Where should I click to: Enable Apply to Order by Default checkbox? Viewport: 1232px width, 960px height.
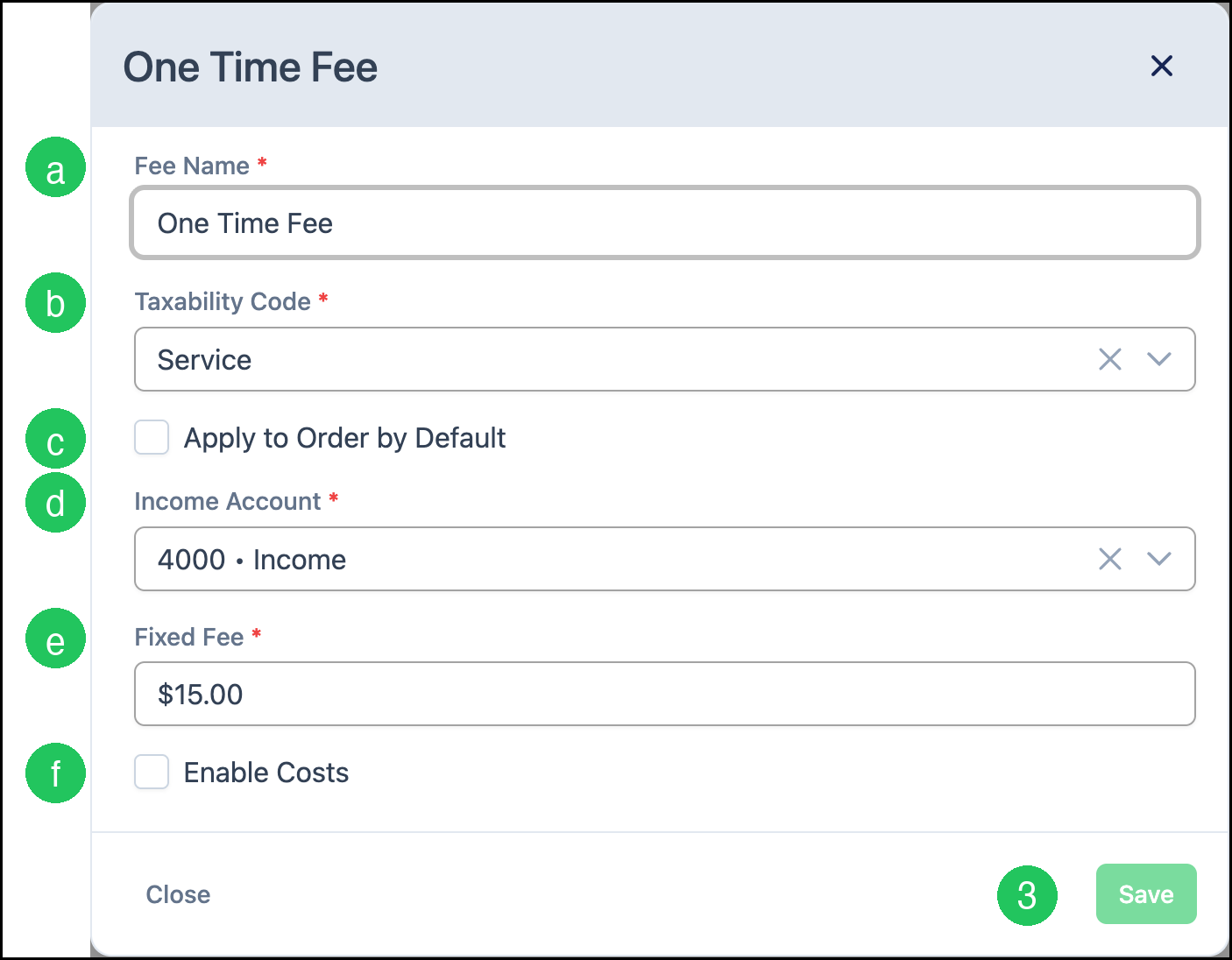(x=152, y=437)
